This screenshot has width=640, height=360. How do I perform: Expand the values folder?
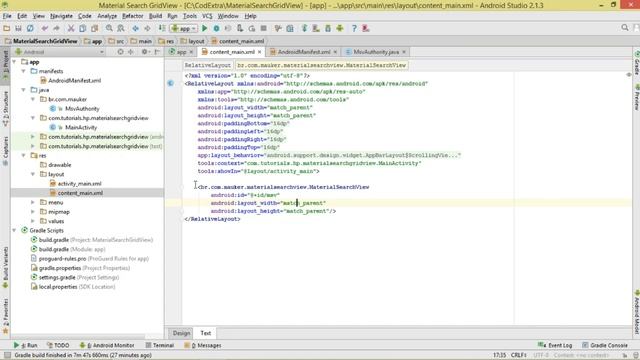click(33, 221)
